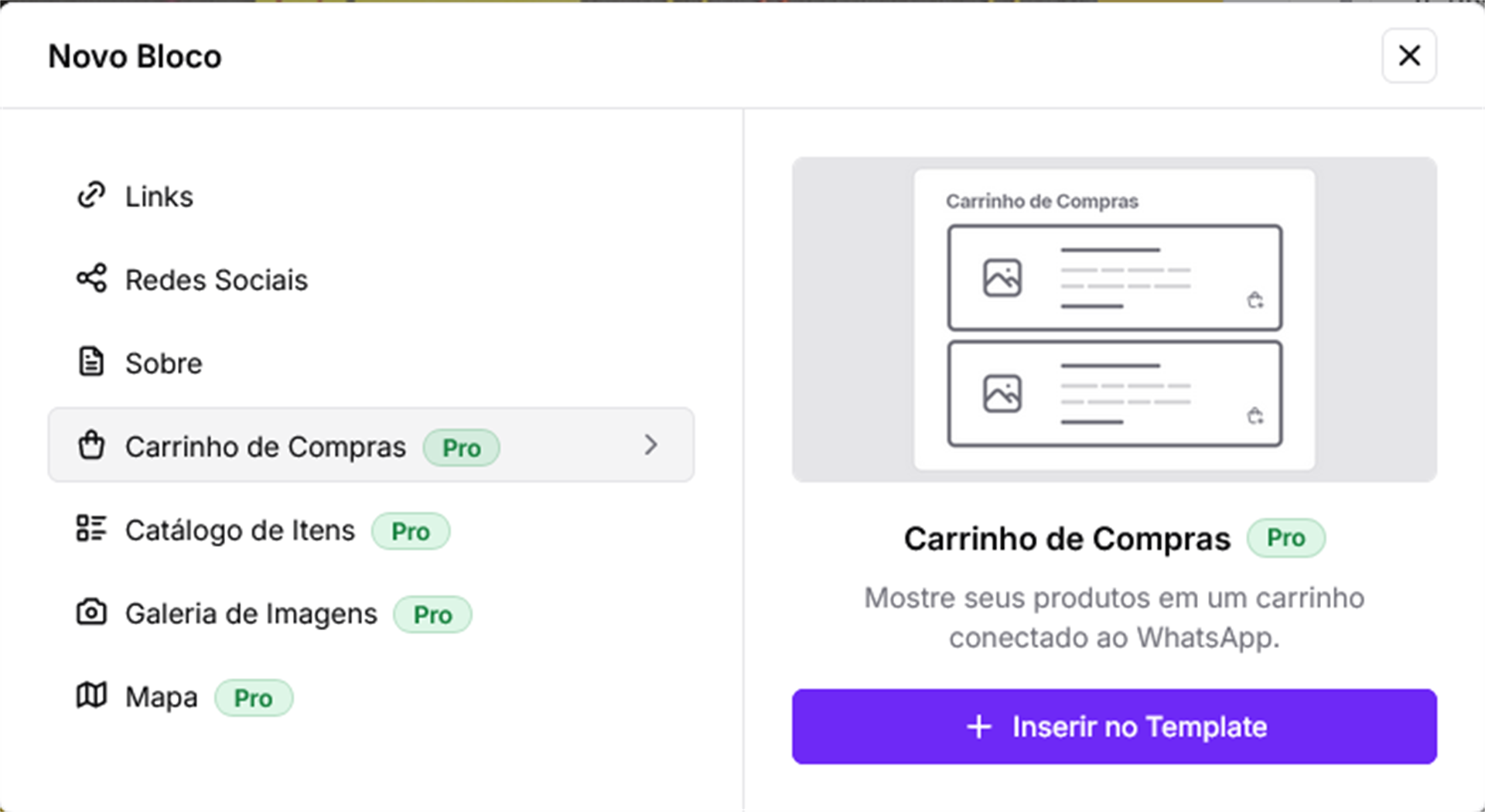The width and height of the screenshot is (1485, 812).
Task: Click the image placeholder in the first preview card
Action: tap(1002, 278)
